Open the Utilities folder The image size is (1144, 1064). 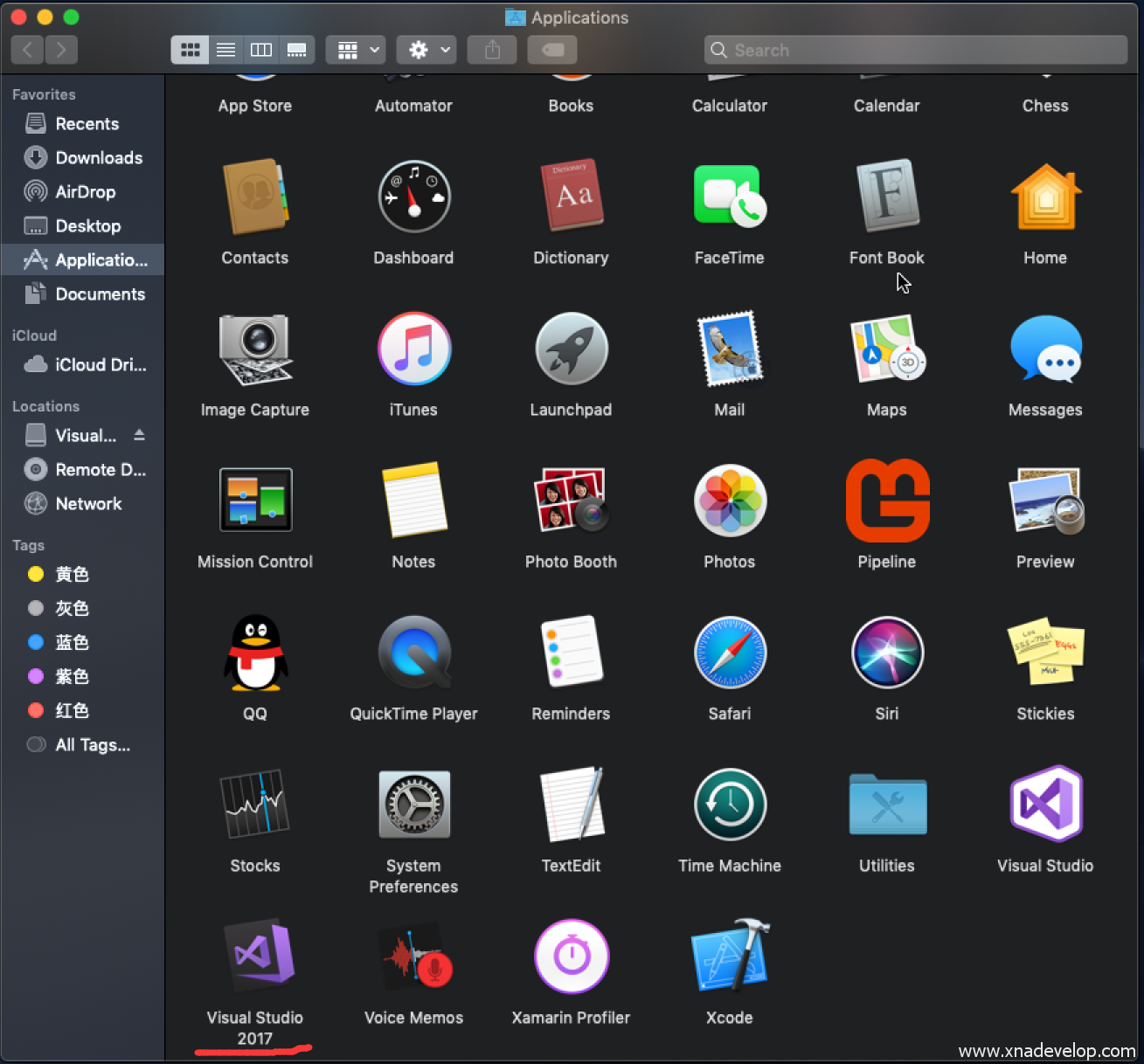tap(887, 805)
